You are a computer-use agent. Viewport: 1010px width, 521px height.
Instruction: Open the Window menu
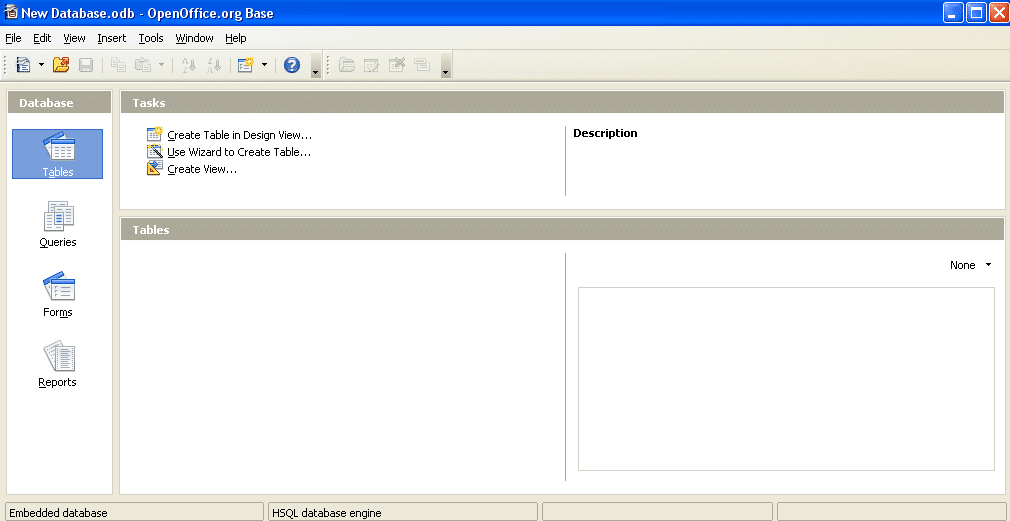click(194, 38)
